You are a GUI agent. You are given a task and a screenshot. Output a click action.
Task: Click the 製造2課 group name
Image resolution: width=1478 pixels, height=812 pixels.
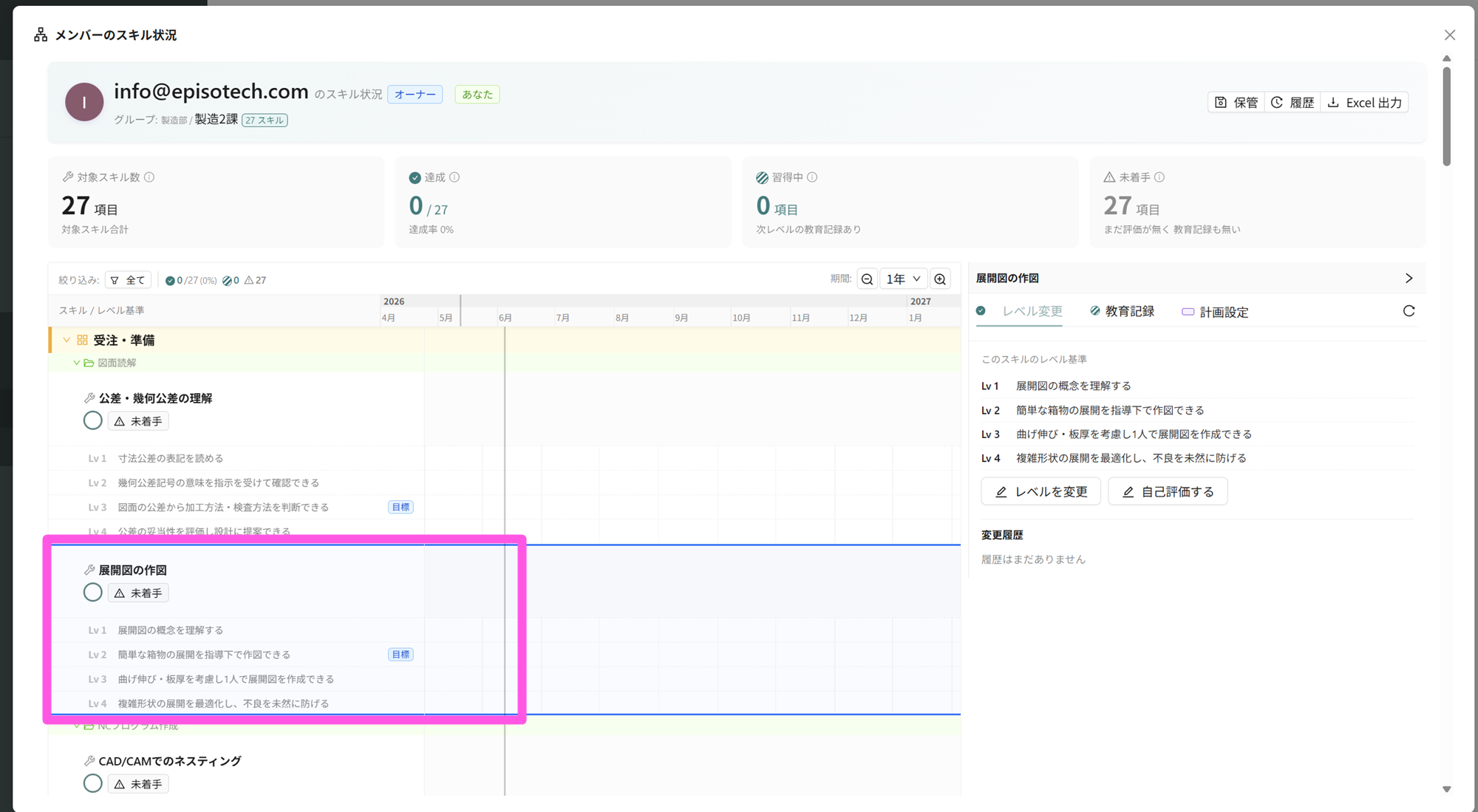[216, 120]
